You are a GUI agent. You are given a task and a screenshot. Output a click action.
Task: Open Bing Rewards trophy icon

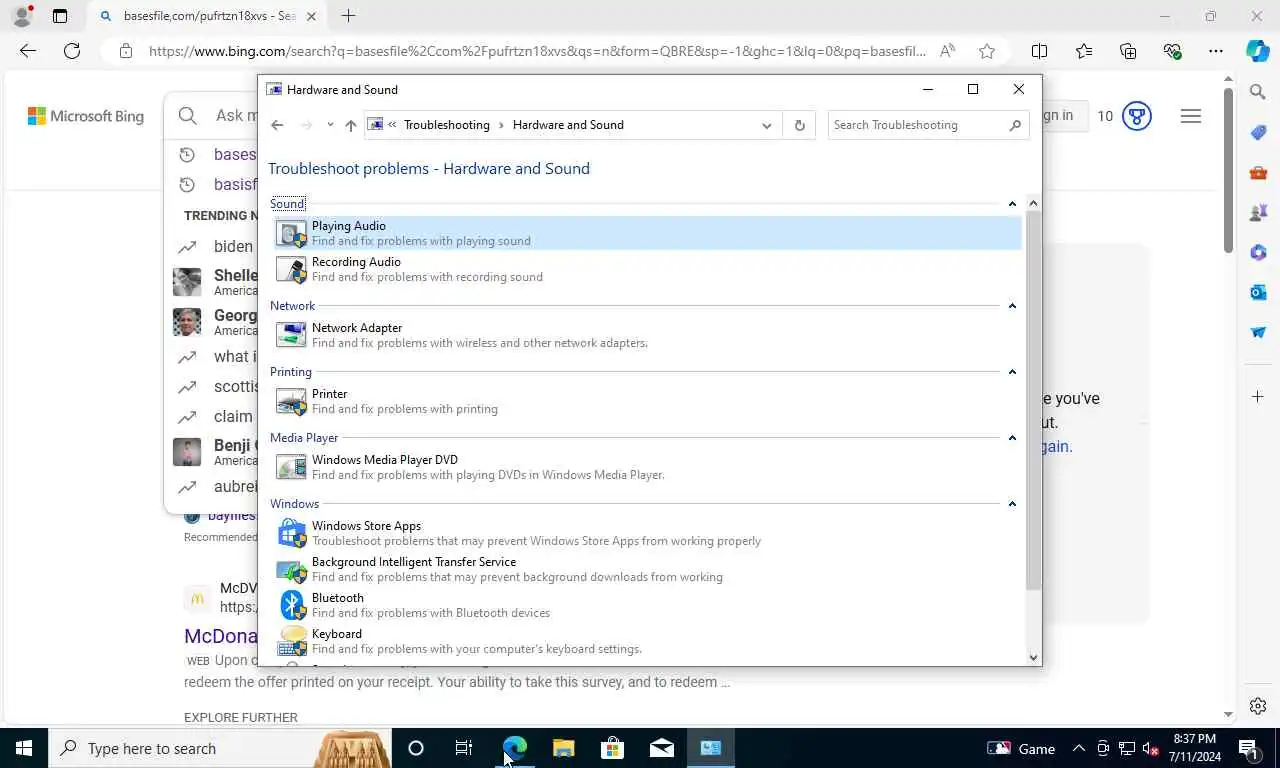pyautogui.click(x=1136, y=116)
